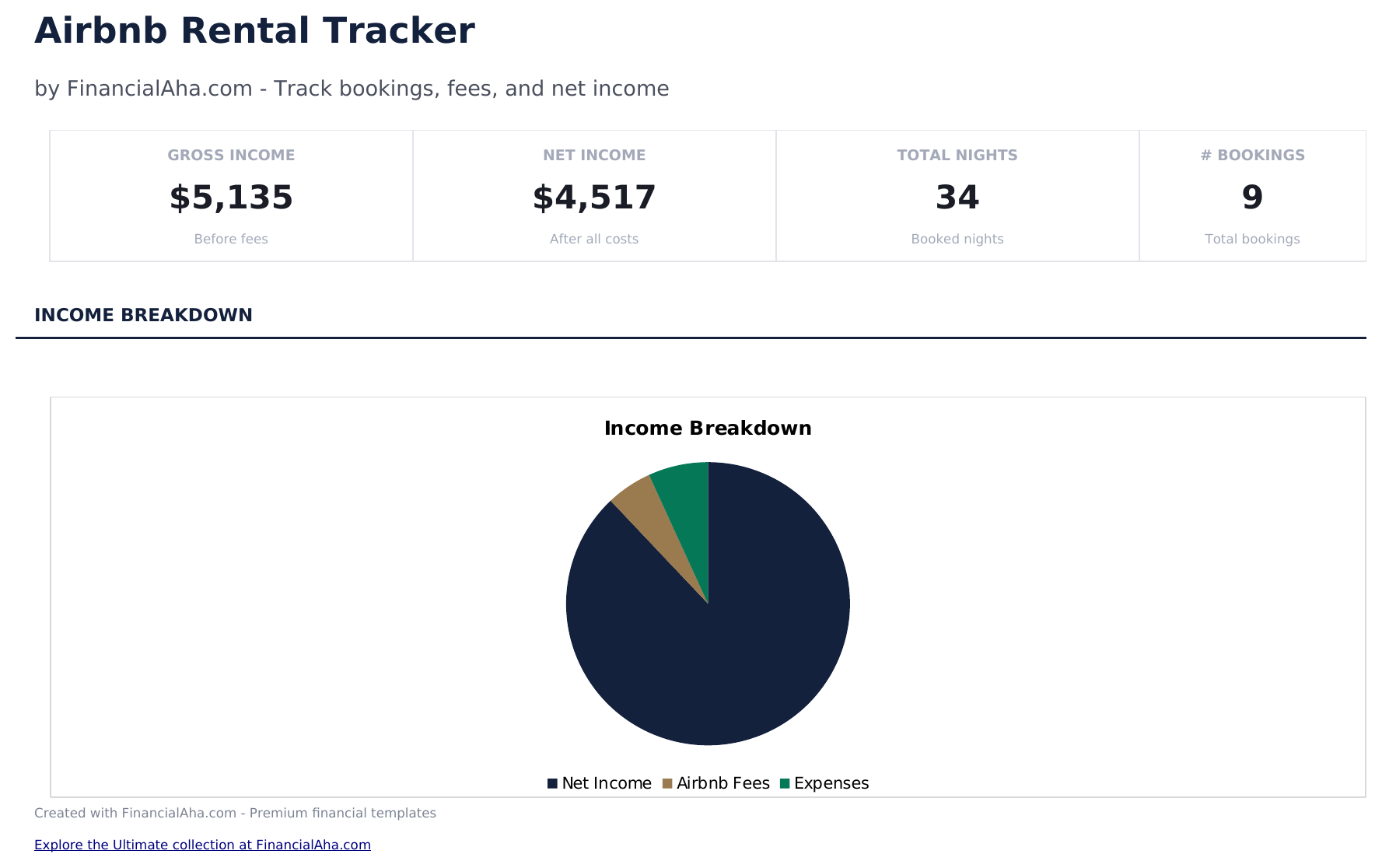Open the Explore the Ultimate collection link

202,845
